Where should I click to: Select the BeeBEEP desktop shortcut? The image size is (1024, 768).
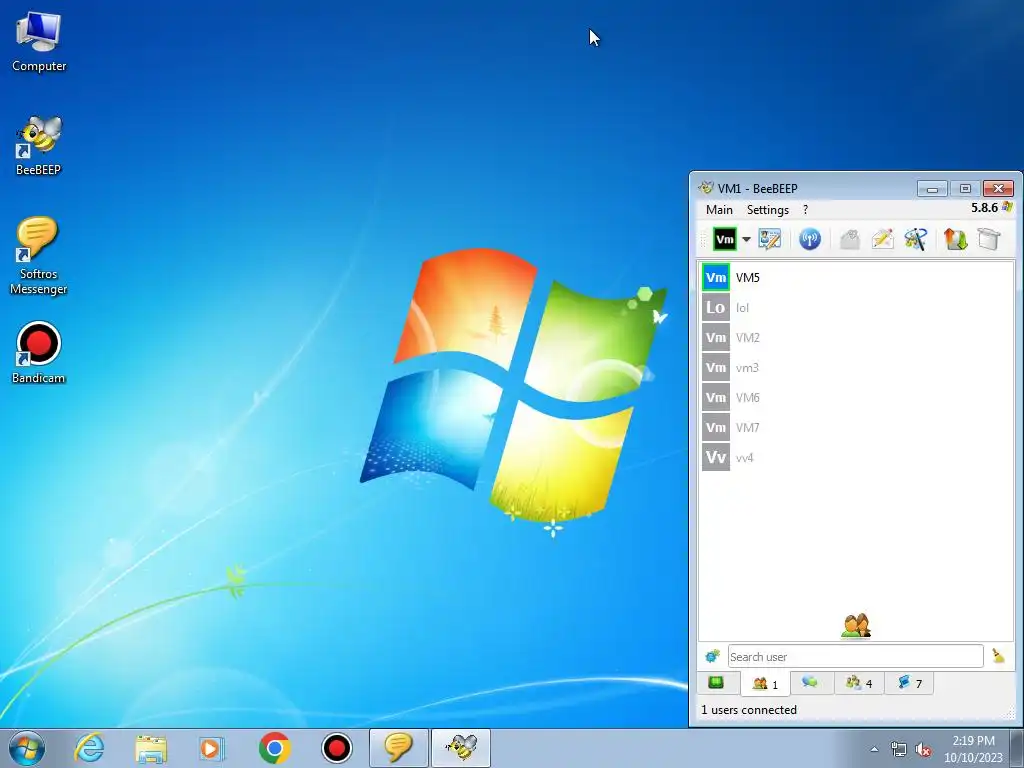click(39, 146)
